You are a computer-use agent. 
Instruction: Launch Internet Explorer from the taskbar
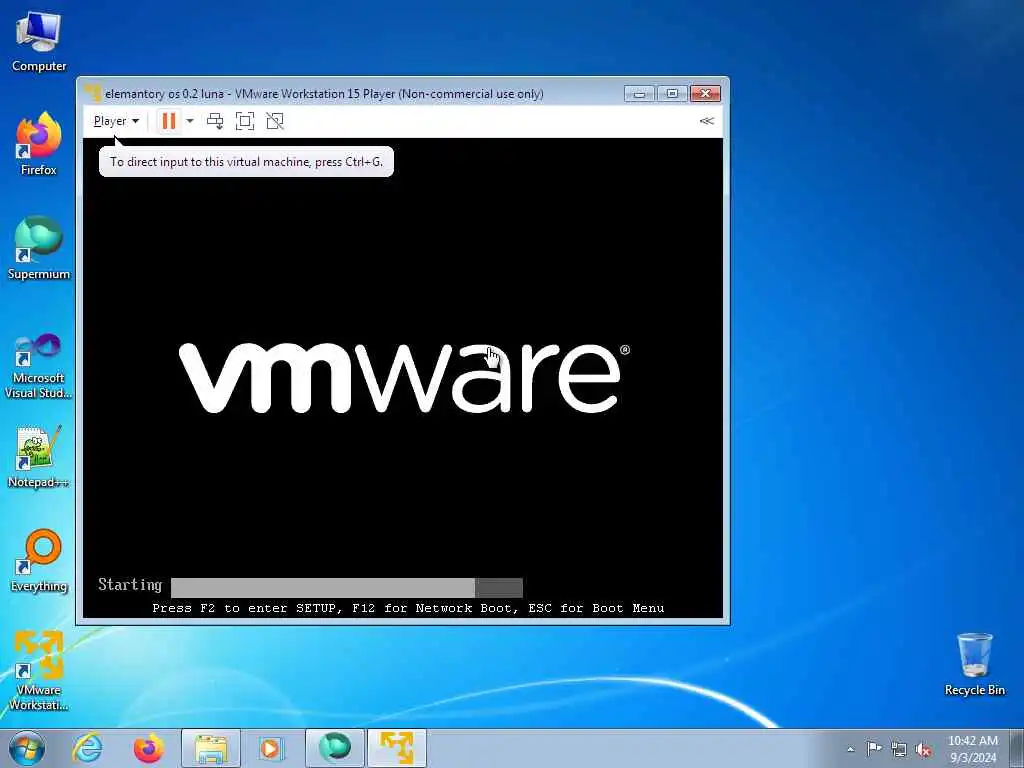87,748
